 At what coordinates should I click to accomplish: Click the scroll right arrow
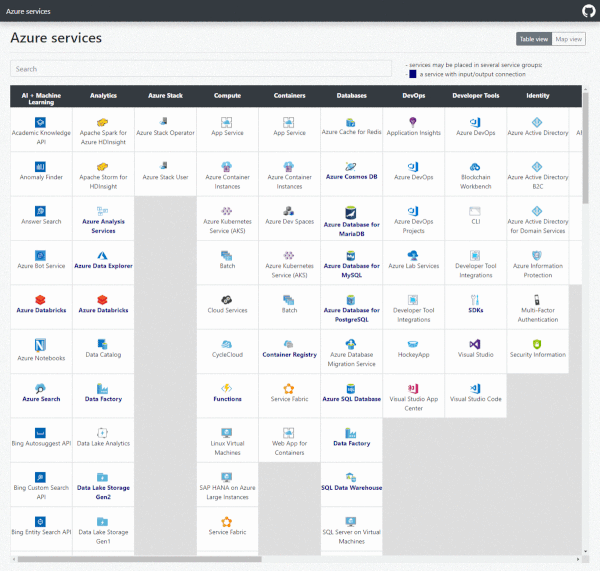click(578, 559)
